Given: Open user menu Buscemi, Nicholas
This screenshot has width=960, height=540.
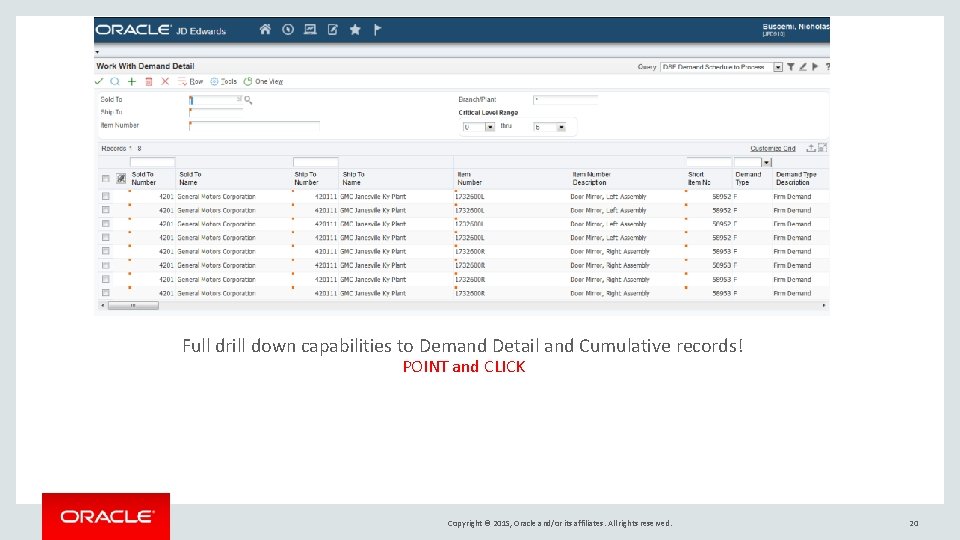Looking at the screenshot, I should pos(795,29).
